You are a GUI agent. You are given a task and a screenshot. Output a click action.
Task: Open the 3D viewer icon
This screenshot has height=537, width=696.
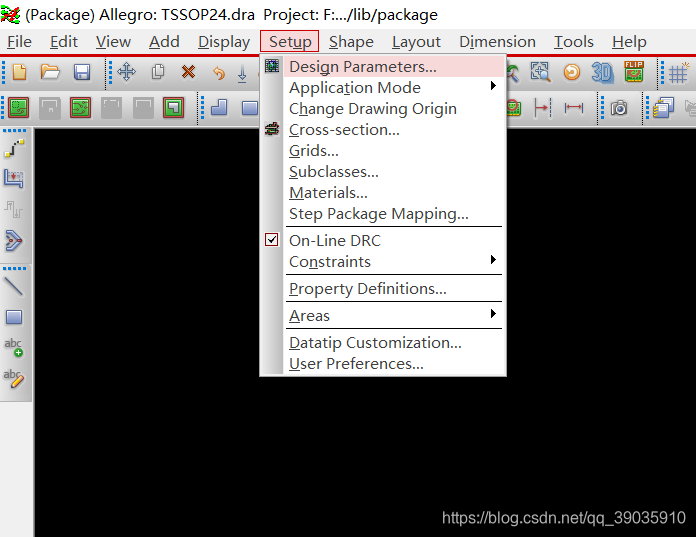pos(602,72)
